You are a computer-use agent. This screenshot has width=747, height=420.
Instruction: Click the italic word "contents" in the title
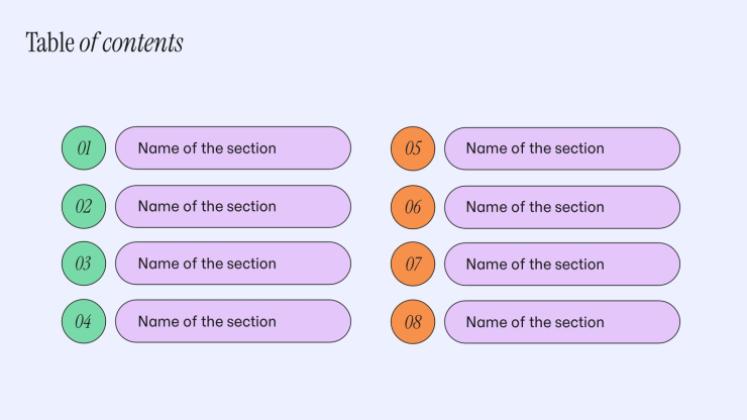click(143, 43)
